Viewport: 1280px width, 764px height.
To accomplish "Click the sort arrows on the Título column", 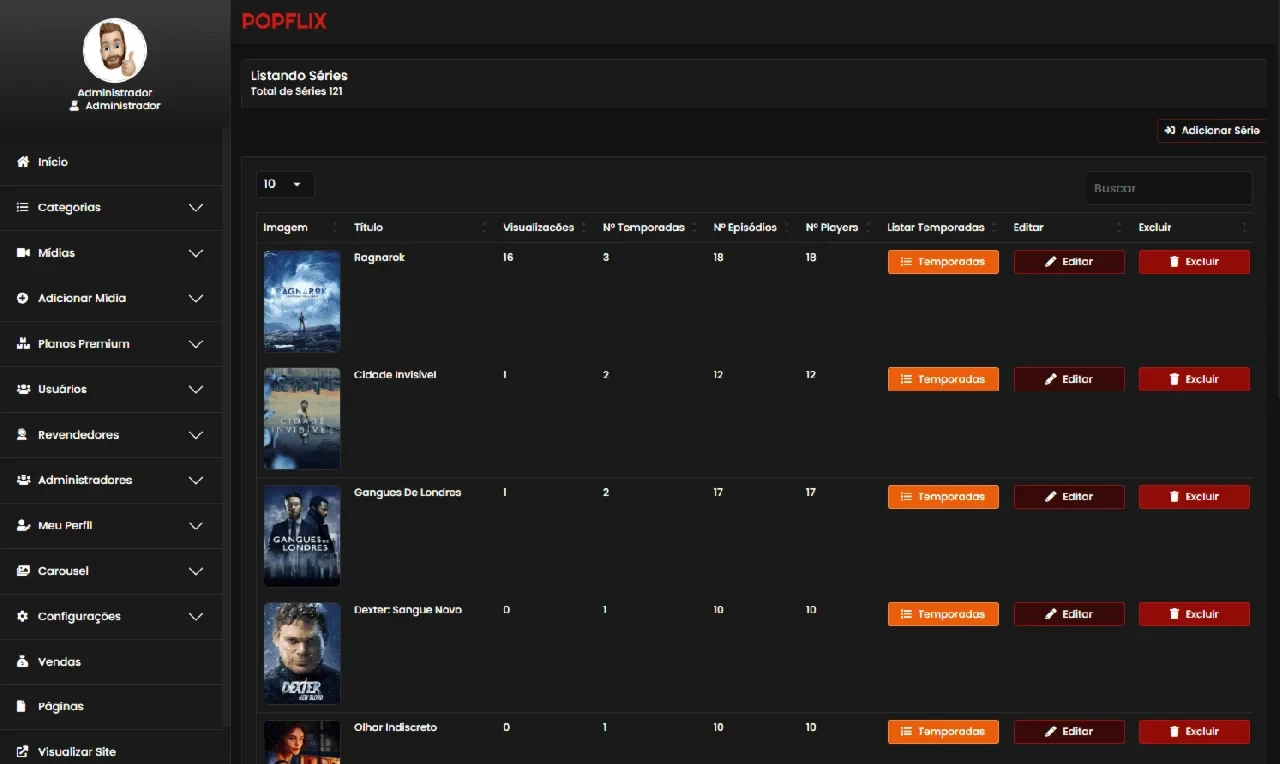I will click(484, 227).
